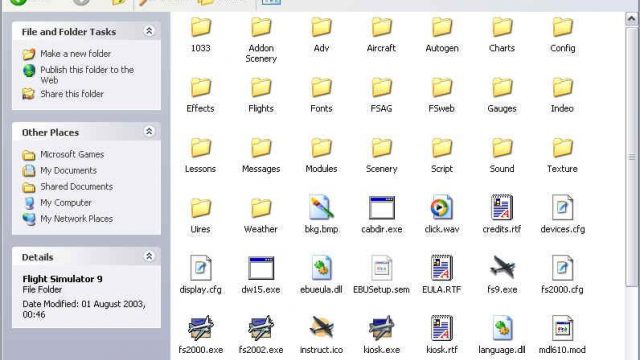Collapse the Details panel
640x360 pixels.
149,256
